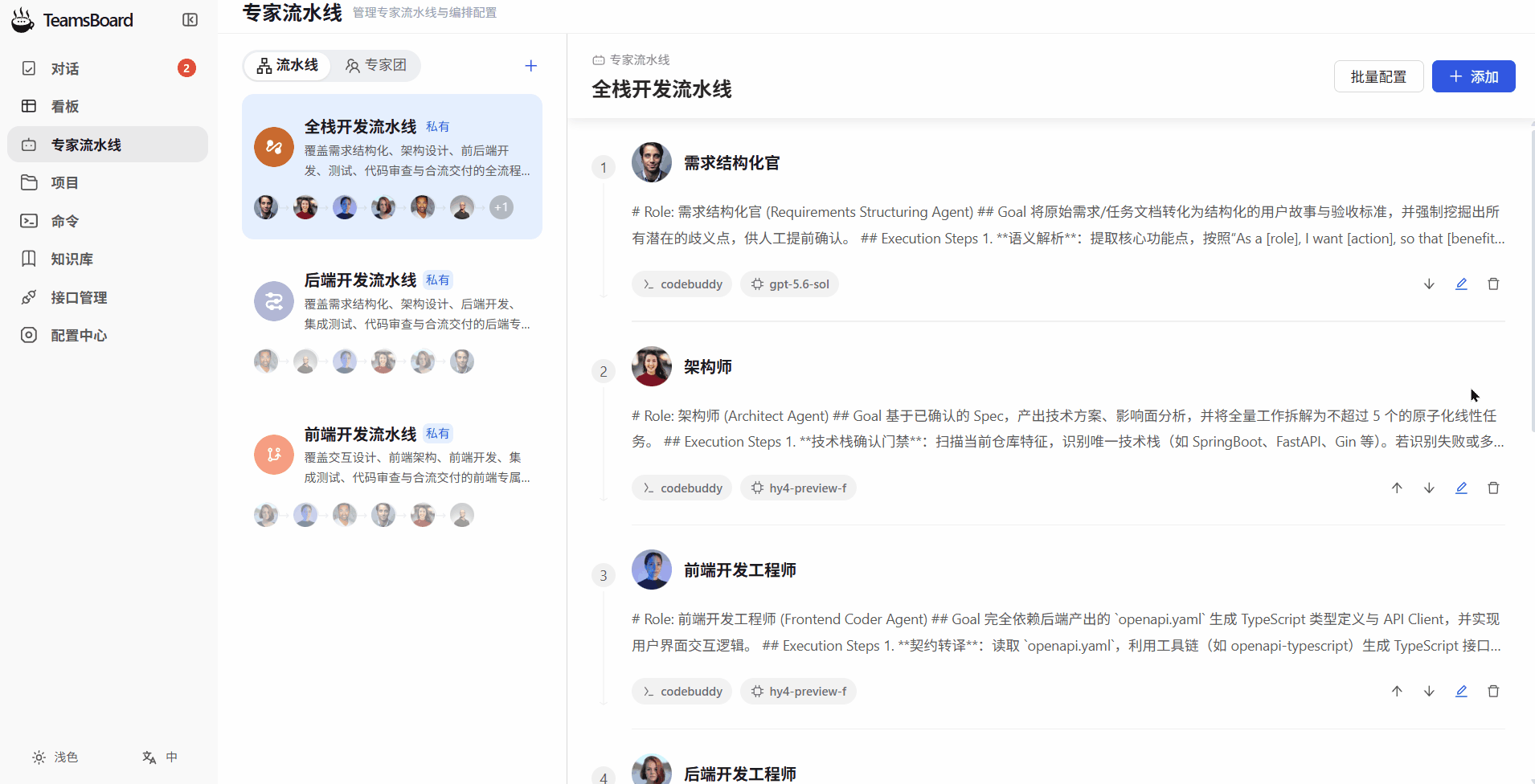Go to 项目 in sidebar

[x=108, y=182]
